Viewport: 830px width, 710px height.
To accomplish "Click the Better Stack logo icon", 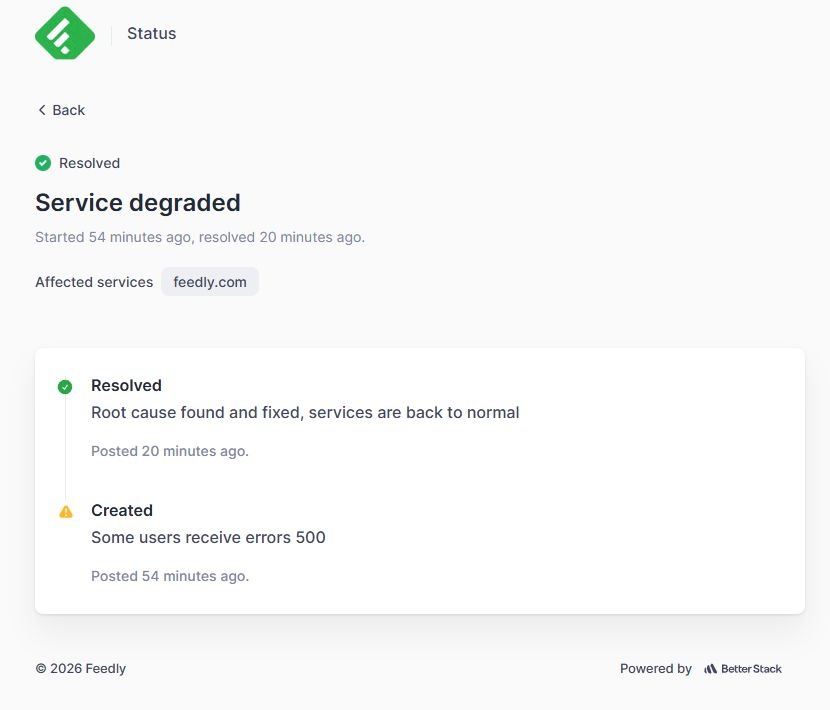I will click(x=710, y=669).
